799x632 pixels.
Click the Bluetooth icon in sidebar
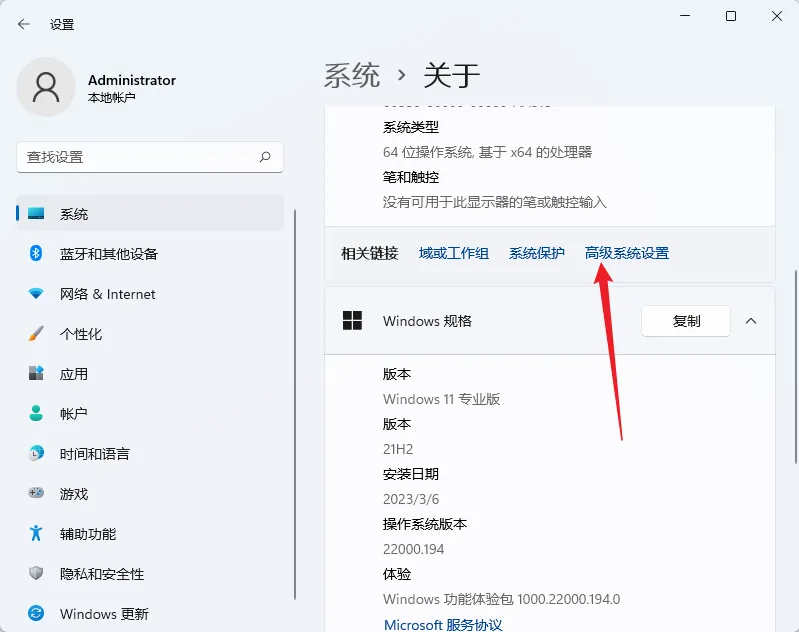[x=36, y=253]
